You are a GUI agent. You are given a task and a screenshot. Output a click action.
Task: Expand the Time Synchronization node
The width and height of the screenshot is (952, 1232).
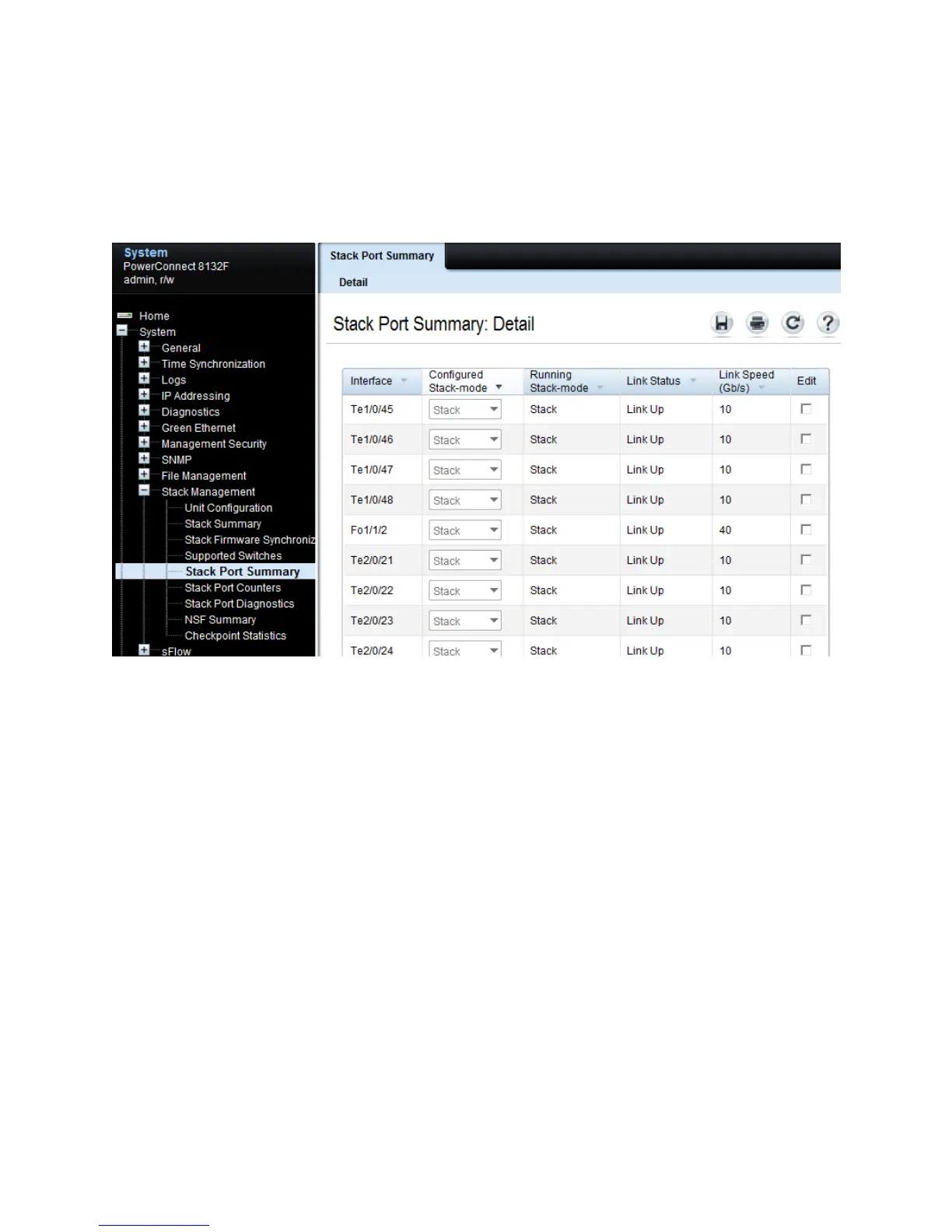pos(144,362)
